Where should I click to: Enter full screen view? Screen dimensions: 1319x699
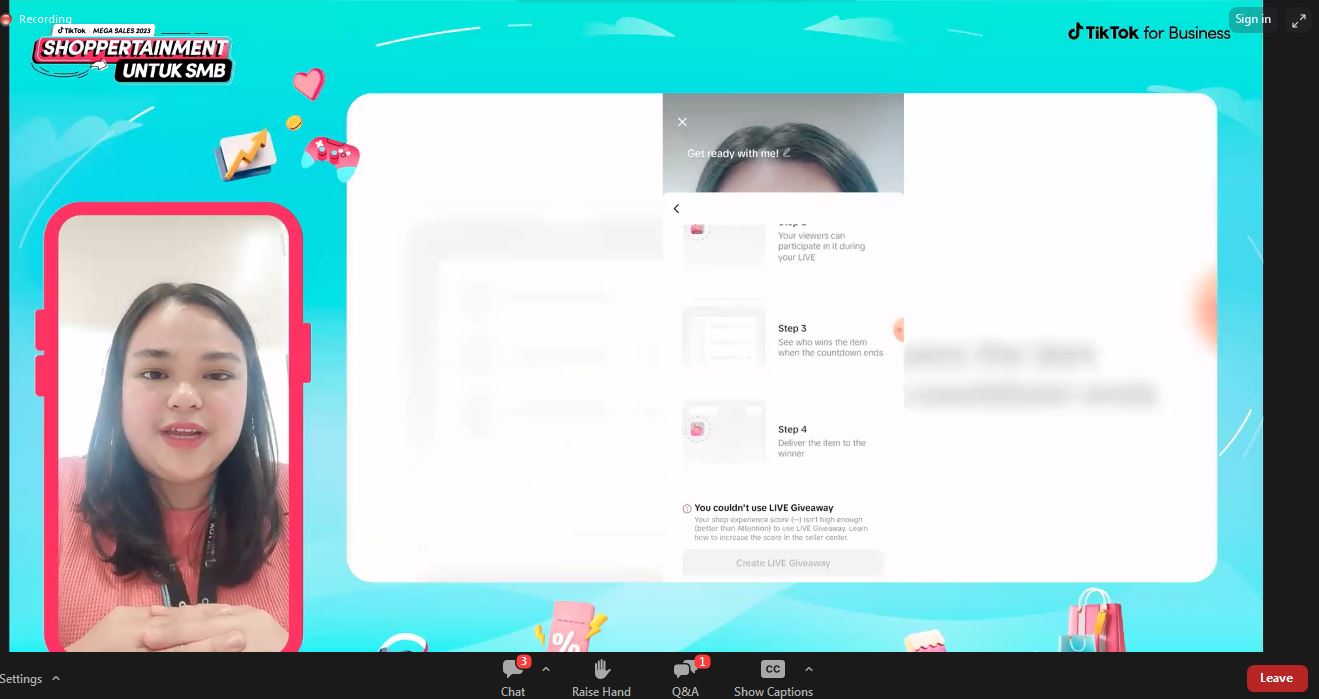click(1299, 19)
